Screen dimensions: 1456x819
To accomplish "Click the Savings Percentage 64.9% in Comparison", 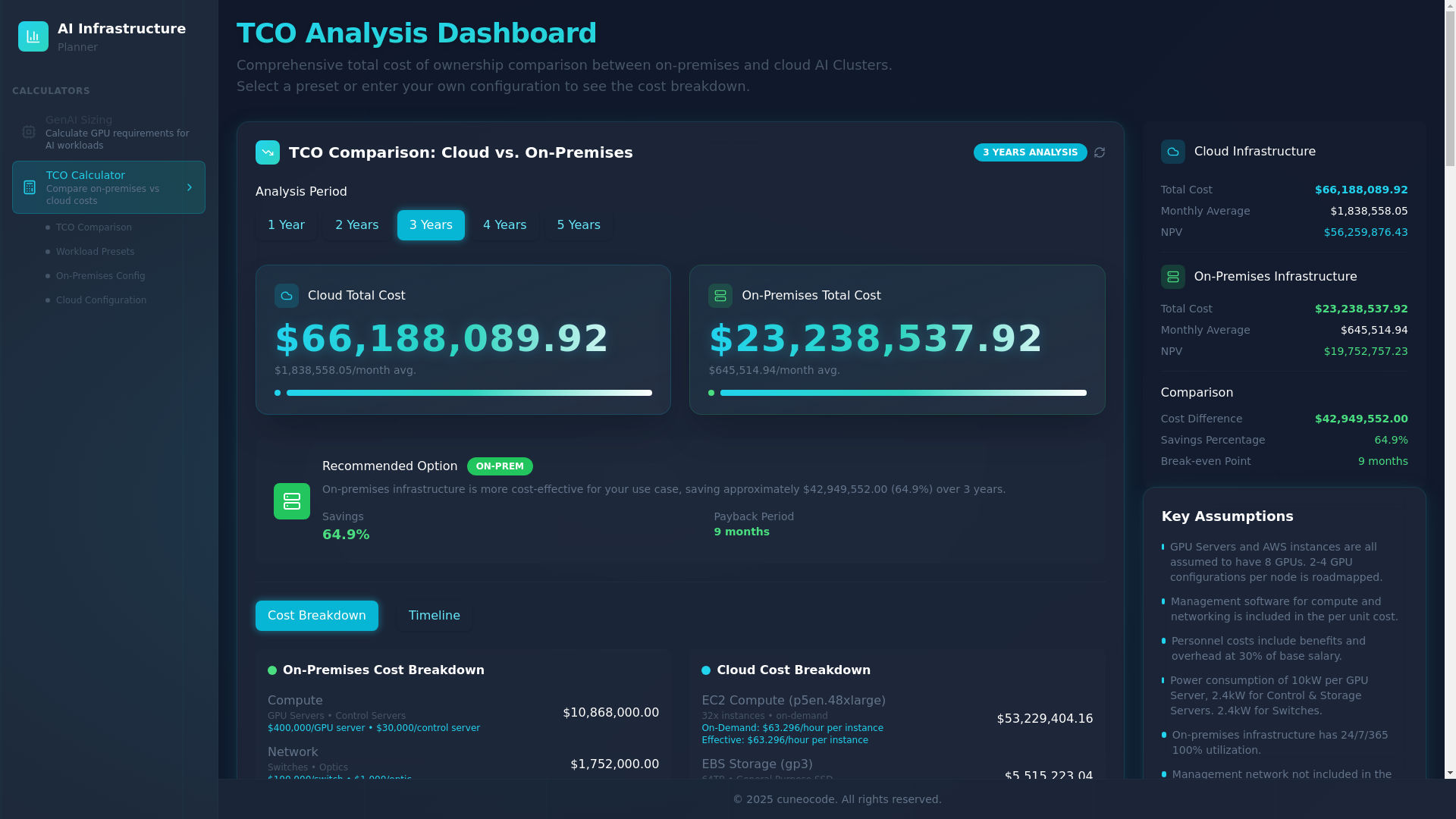I will click(1392, 440).
